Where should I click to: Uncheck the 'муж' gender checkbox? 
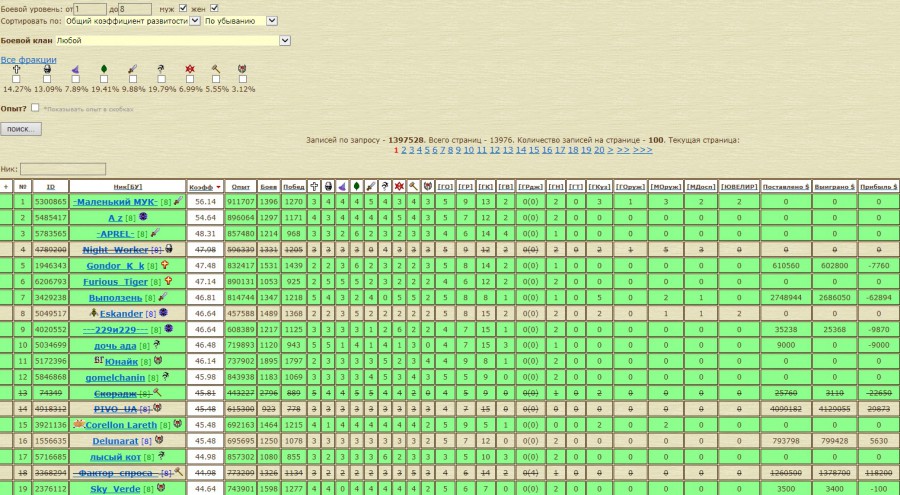pos(183,8)
